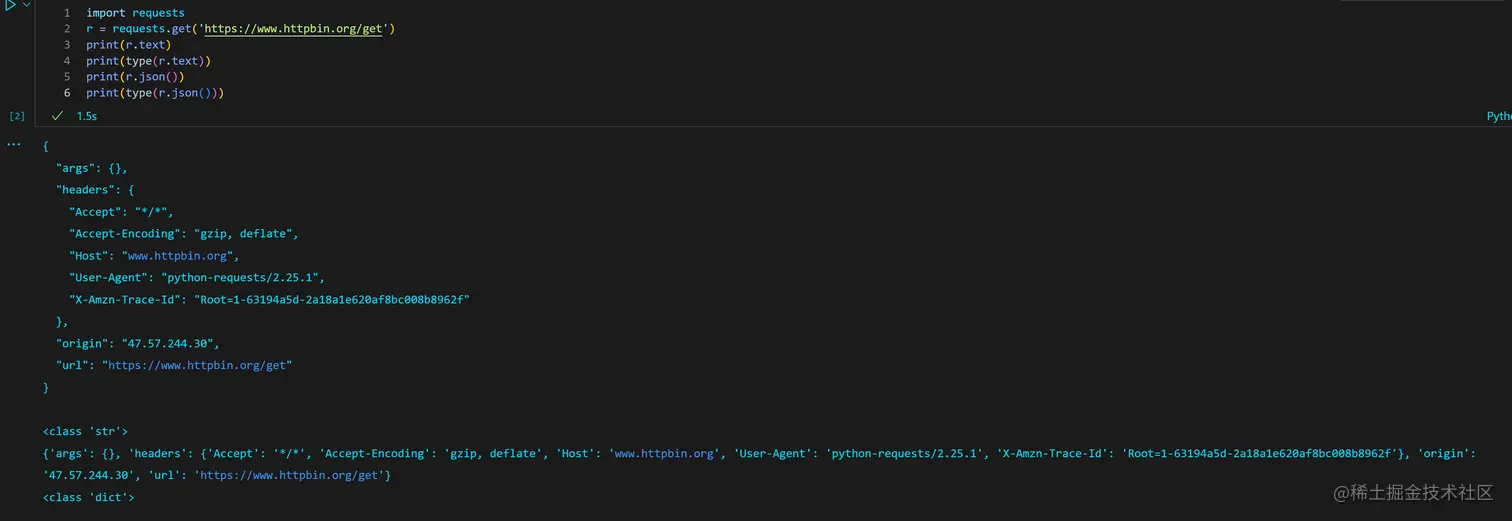Open the 'url' link on the last dict line
The image size is (1512, 521).
point(289,475)
